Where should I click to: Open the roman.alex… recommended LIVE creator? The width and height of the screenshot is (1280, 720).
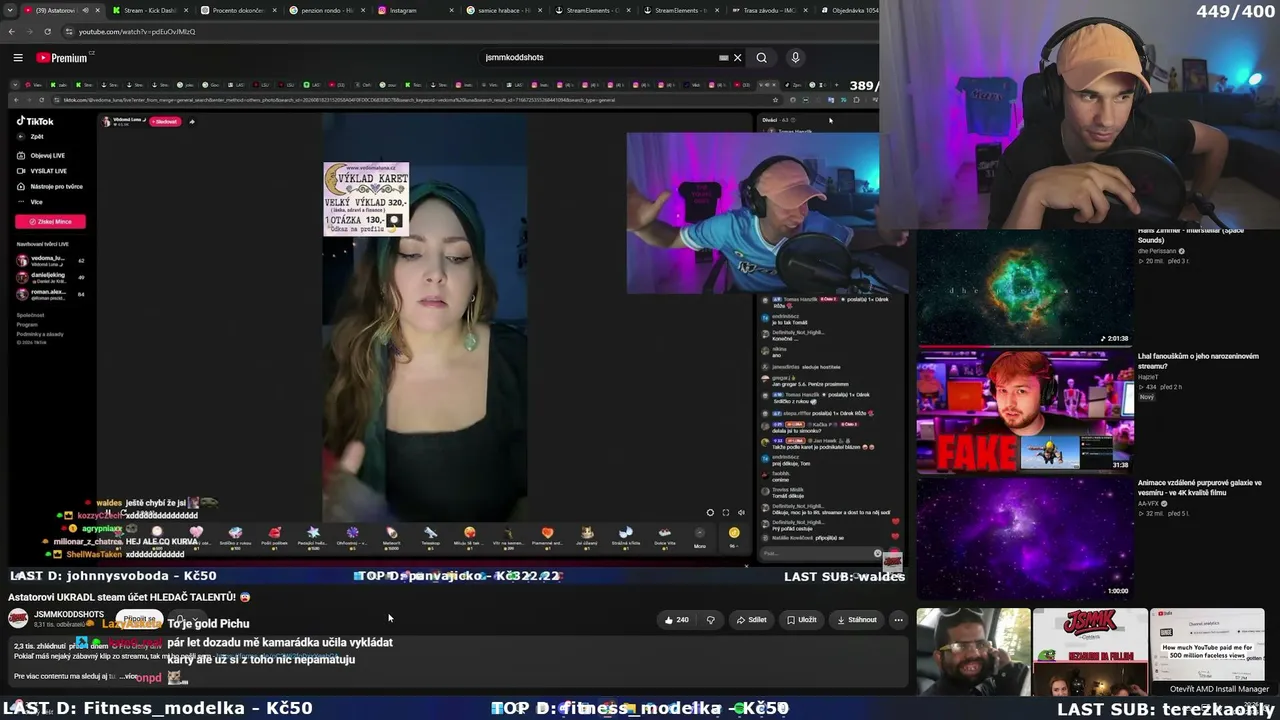(50, 294)
